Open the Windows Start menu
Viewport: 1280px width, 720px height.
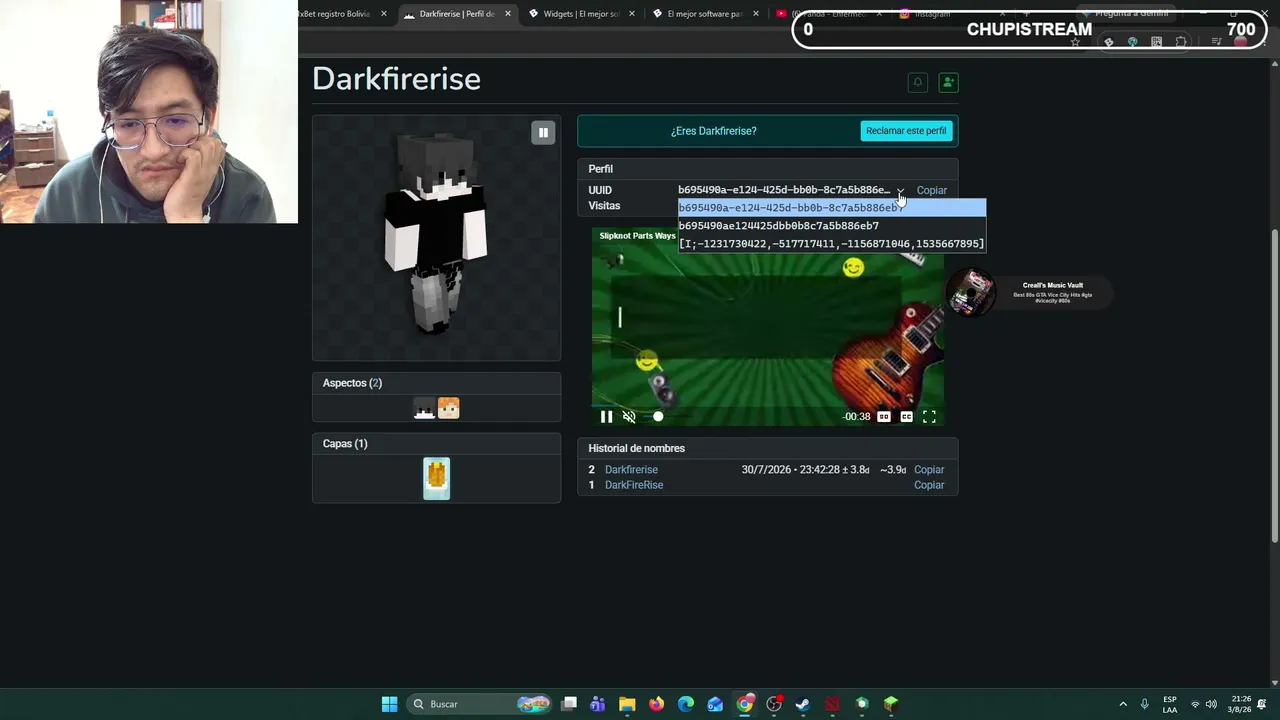coord(389,704)
